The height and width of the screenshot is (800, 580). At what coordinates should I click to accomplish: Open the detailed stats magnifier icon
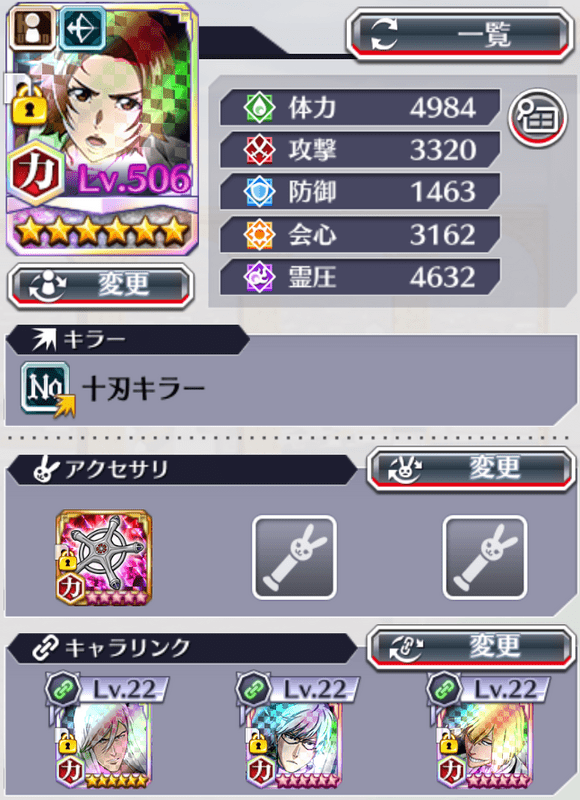[x=537, y=117]
